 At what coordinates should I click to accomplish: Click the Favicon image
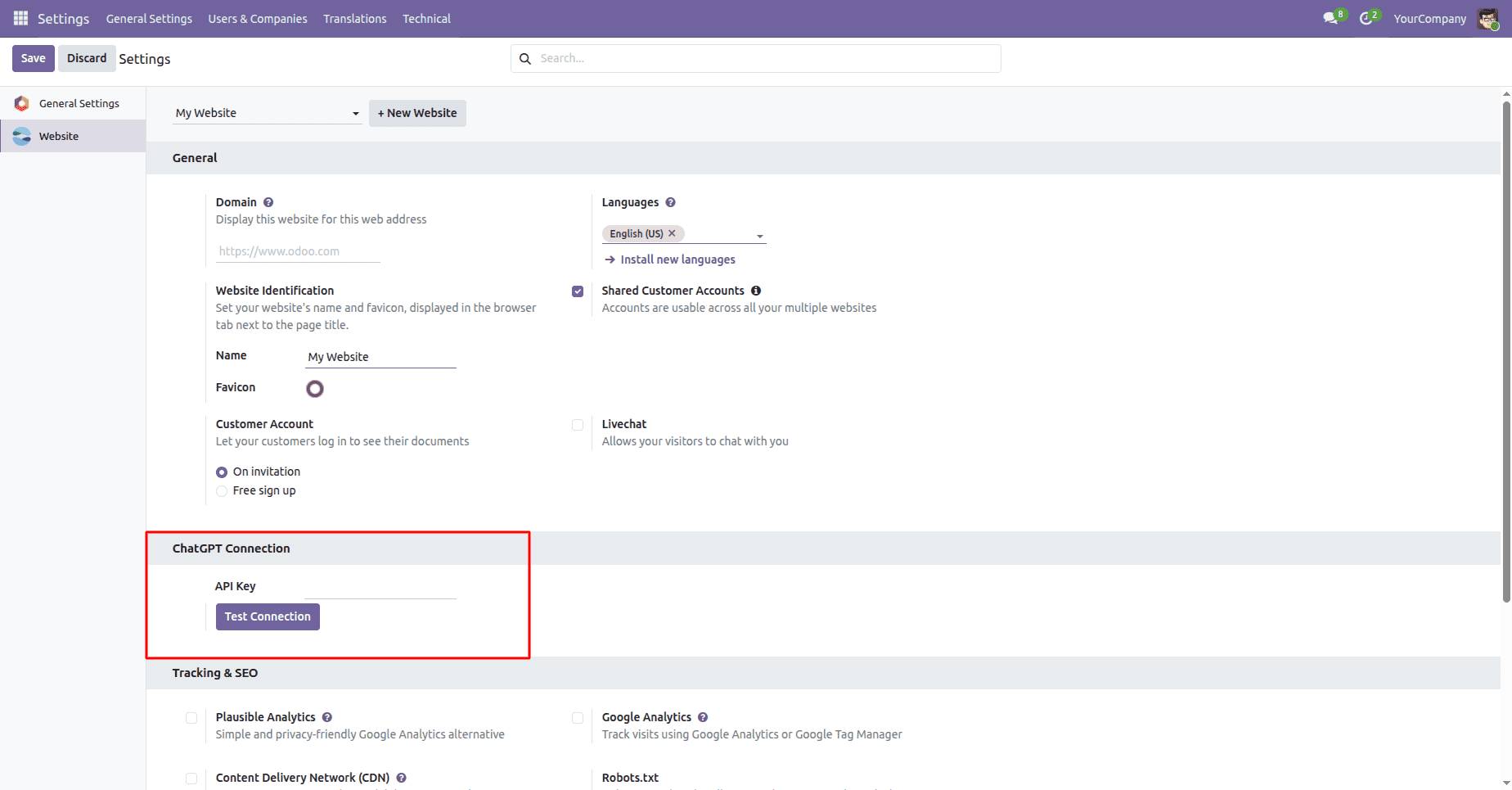(x=315, y=389)
